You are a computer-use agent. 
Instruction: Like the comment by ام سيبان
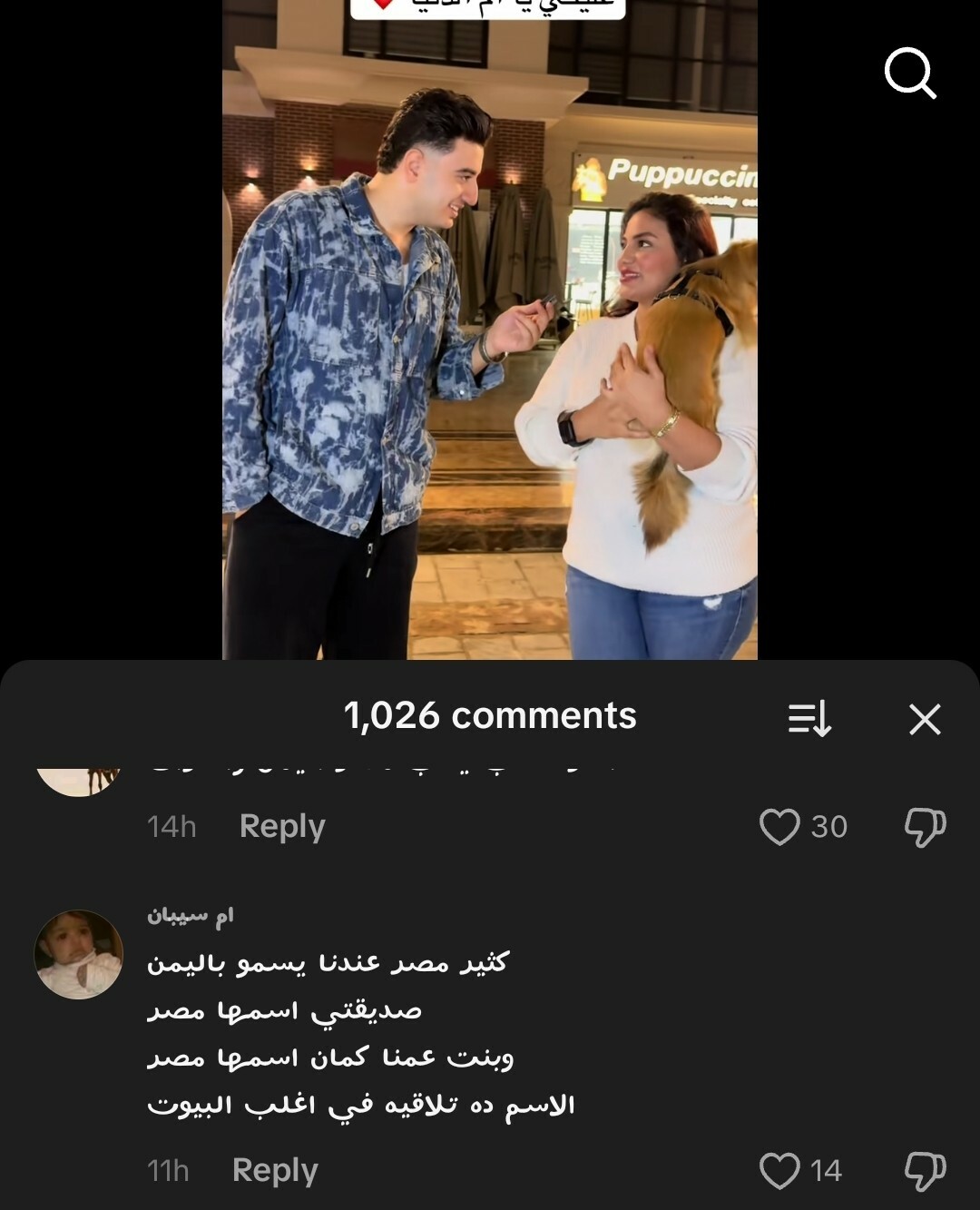tap(779, 1171)
